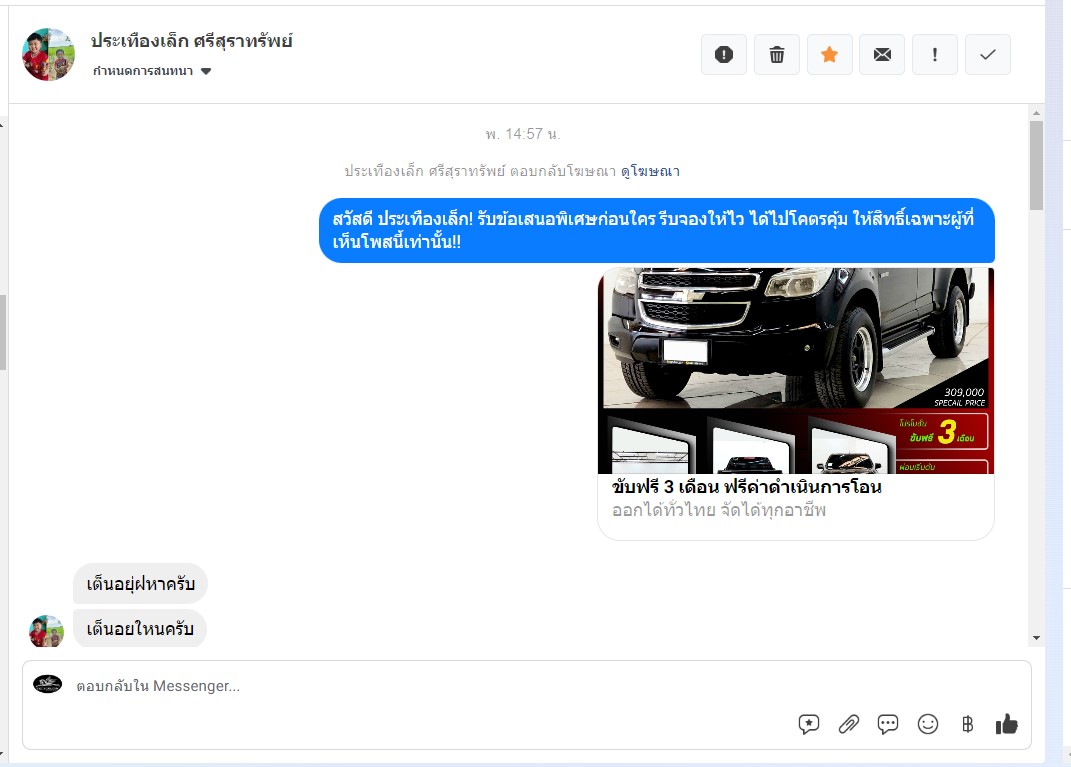Flag conversation with the plain exclamation icon
This screenshot has width=1071, height=767.
click(x=934, y=55)
